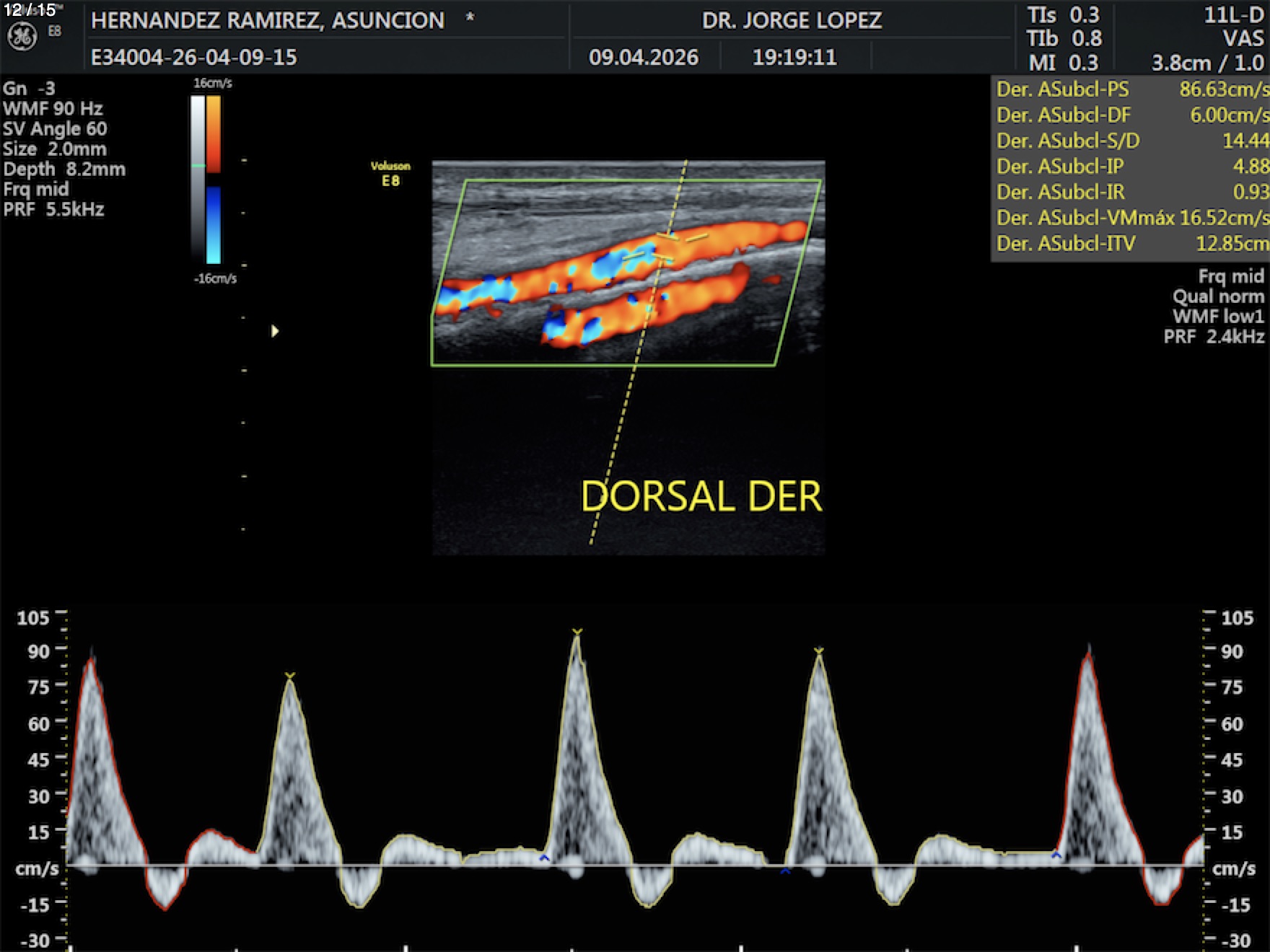Choose the Der. ASubcl-VMmáx result row
The image size is (1270, 952).
pos(1131,218)
